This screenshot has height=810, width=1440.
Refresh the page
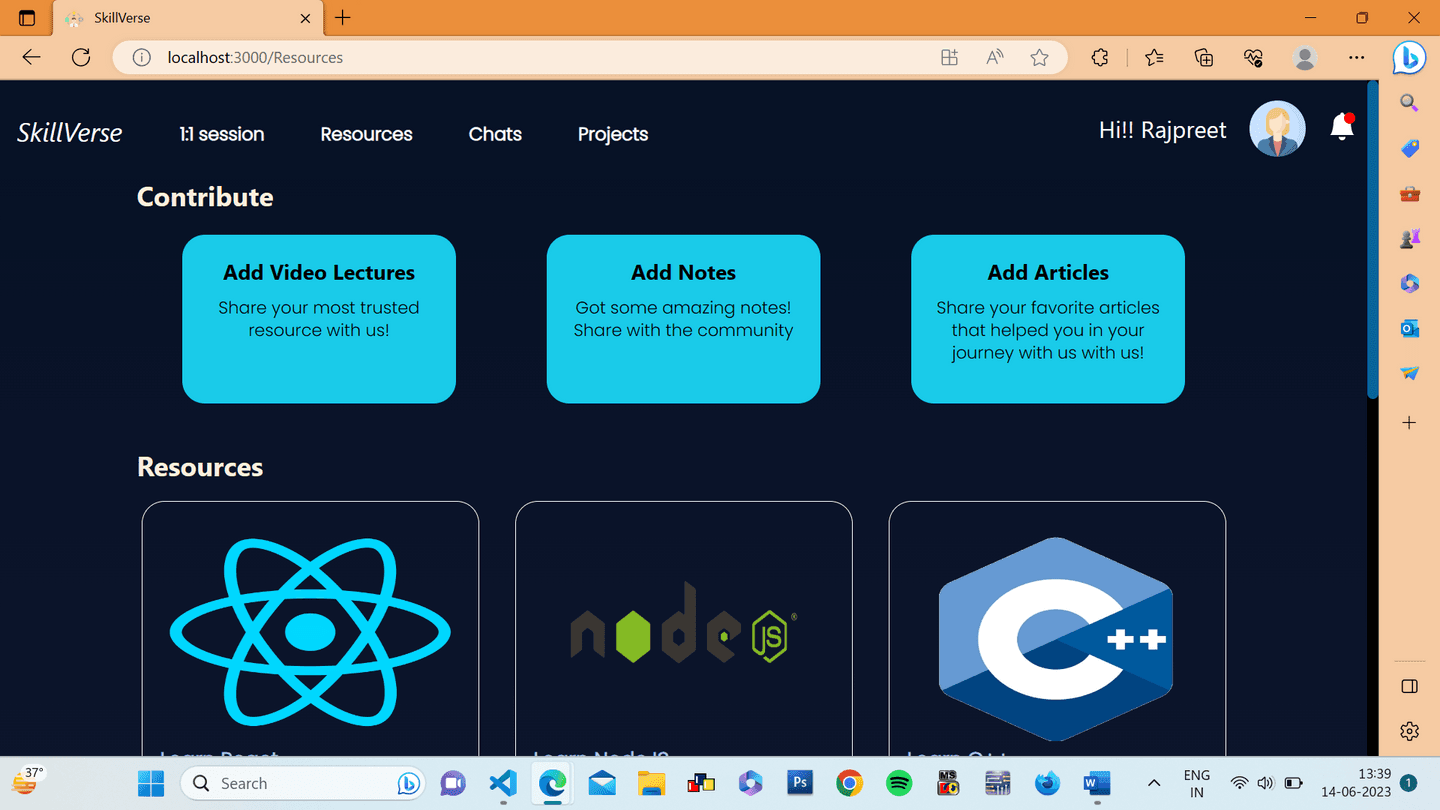coord(81,57)
